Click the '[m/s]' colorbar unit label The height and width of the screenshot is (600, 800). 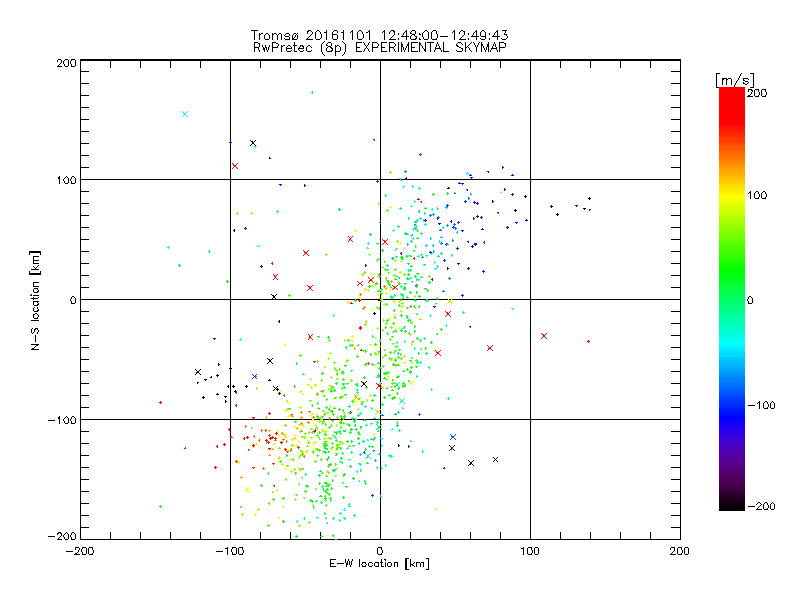pyautogui.click(x=735, y=80)
